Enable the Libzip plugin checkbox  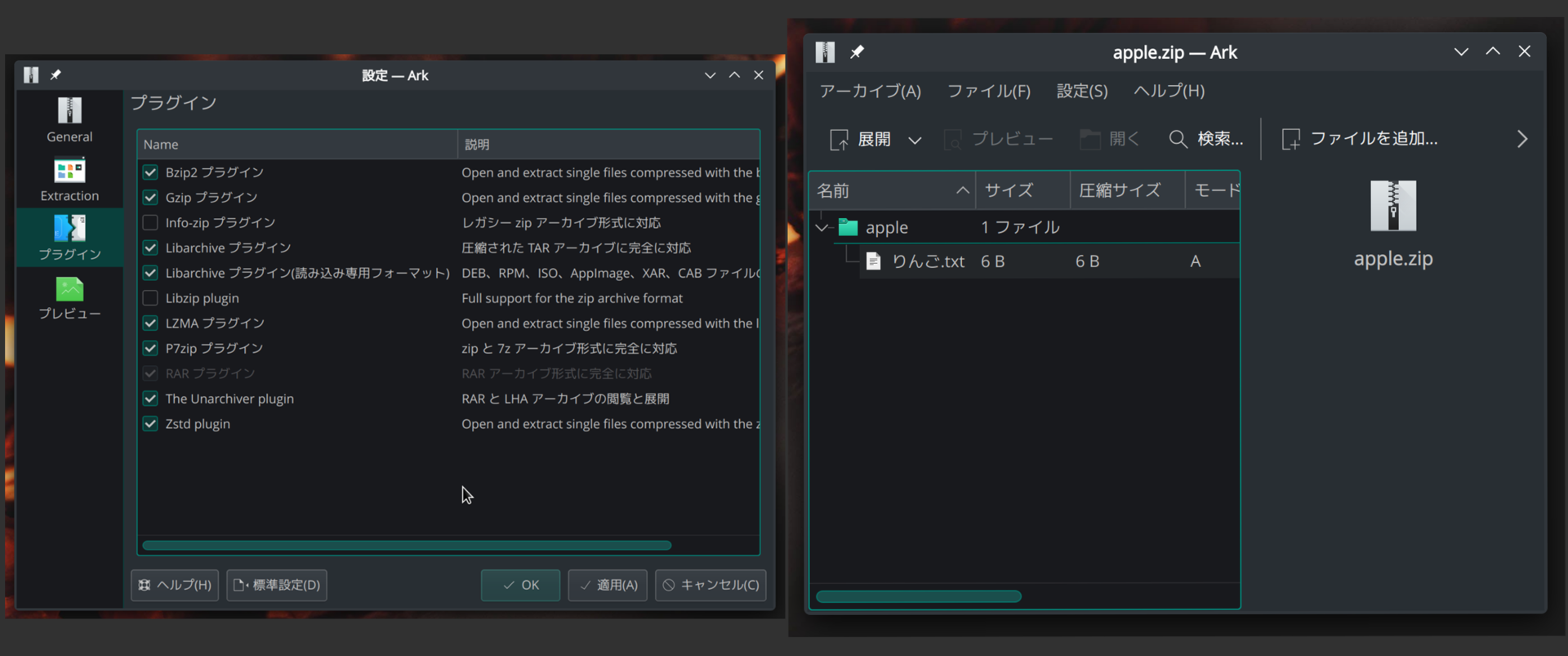coord(150,298)
